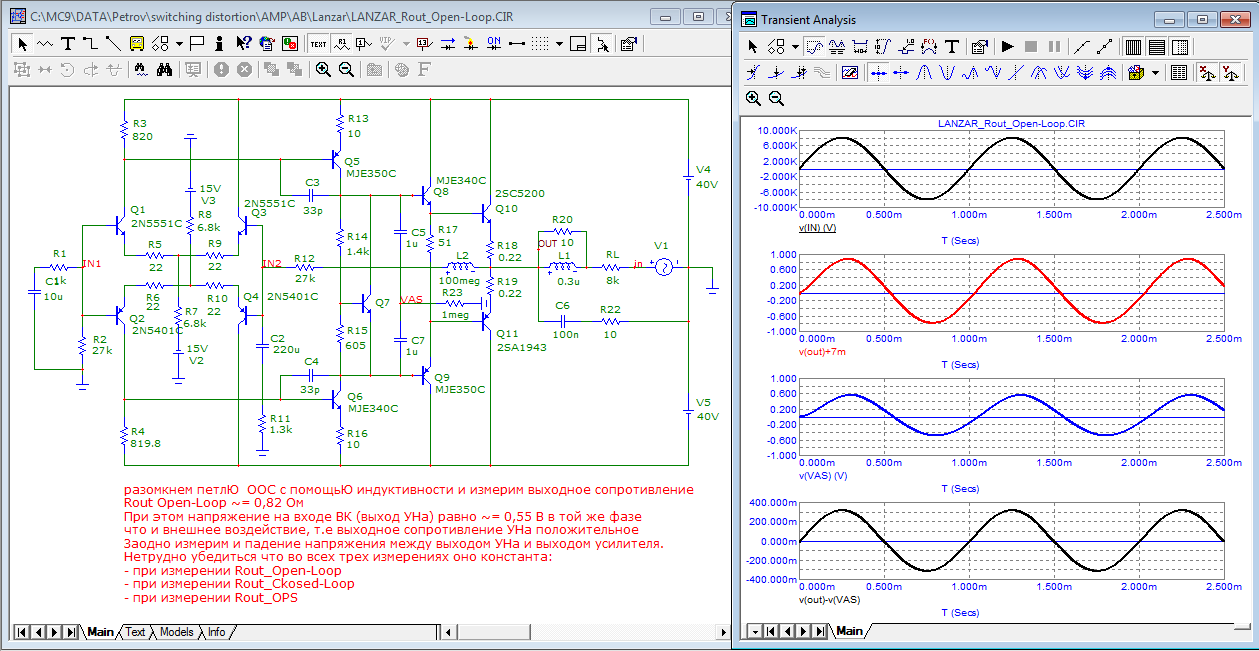The width and height of the screenshot is (1259, 651).
Task: Toggle the ON pin connections display button
Action: click(x=494, y=44)
